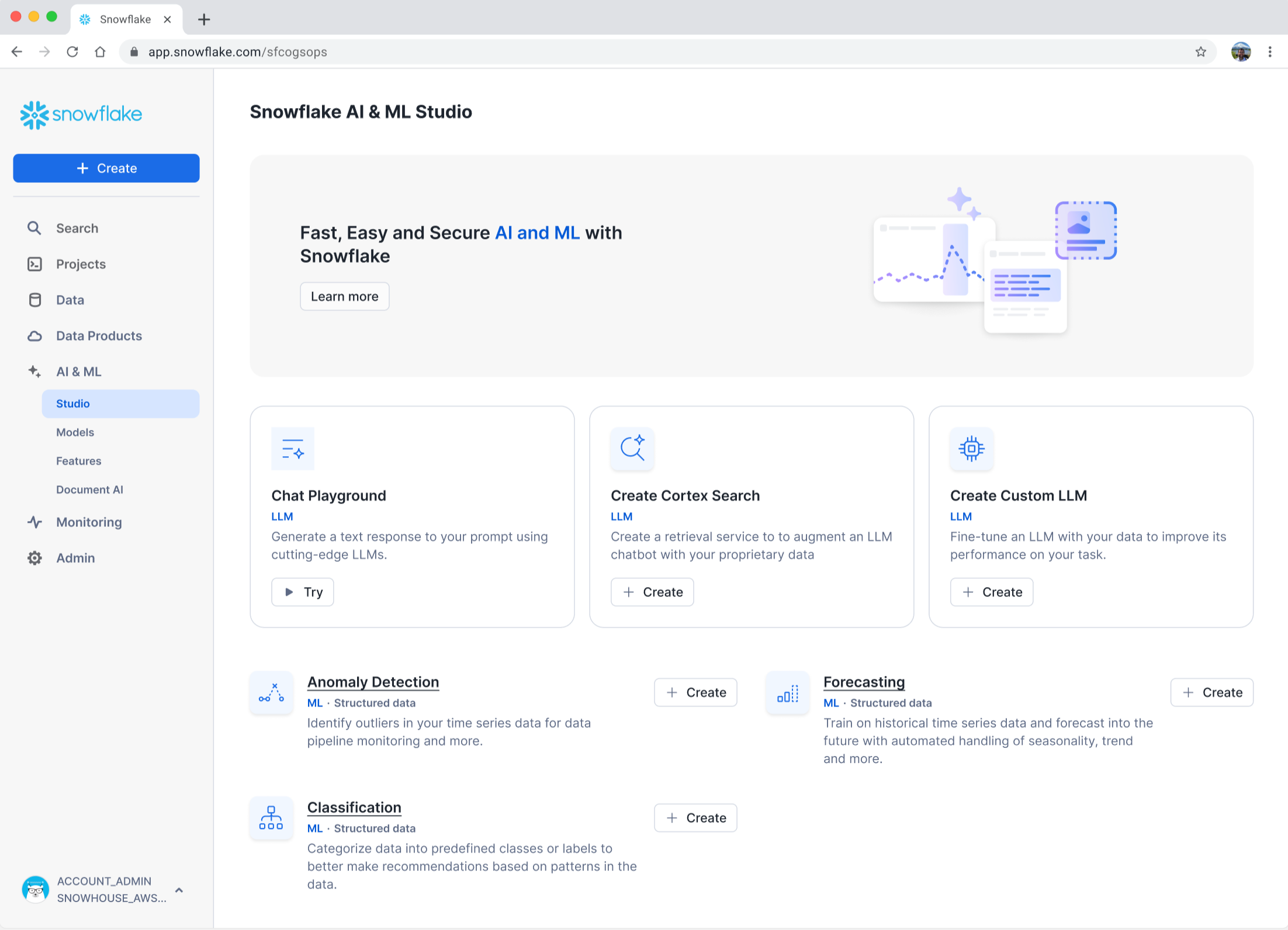Image resolution: width=1288 pixels, height=930 pixels.
Task: Toggle the bookmark star in the address bar
Action: [x=1201, y=51]
